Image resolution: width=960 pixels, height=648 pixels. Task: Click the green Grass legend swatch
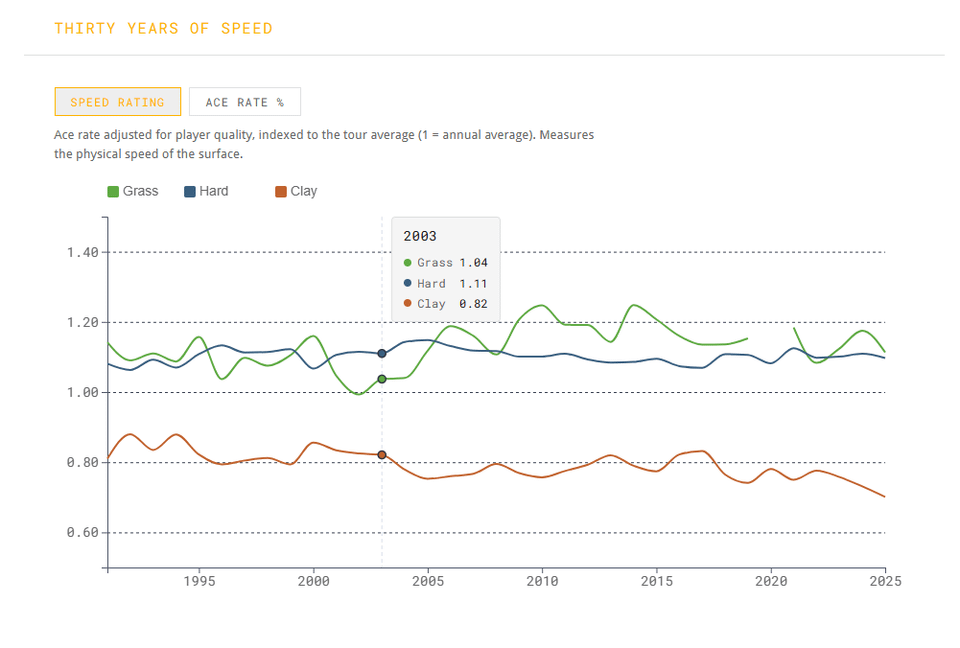pos(113,191)
